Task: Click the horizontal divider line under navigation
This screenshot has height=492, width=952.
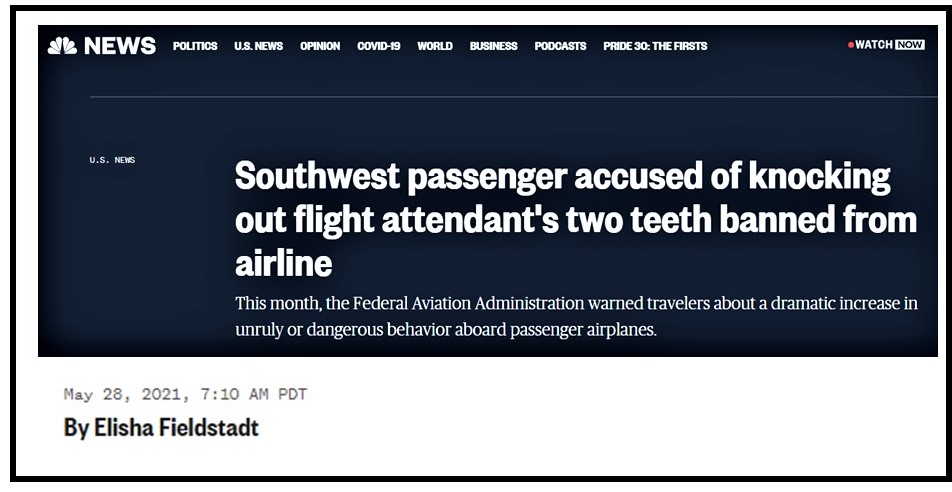Action: point(500,97)
